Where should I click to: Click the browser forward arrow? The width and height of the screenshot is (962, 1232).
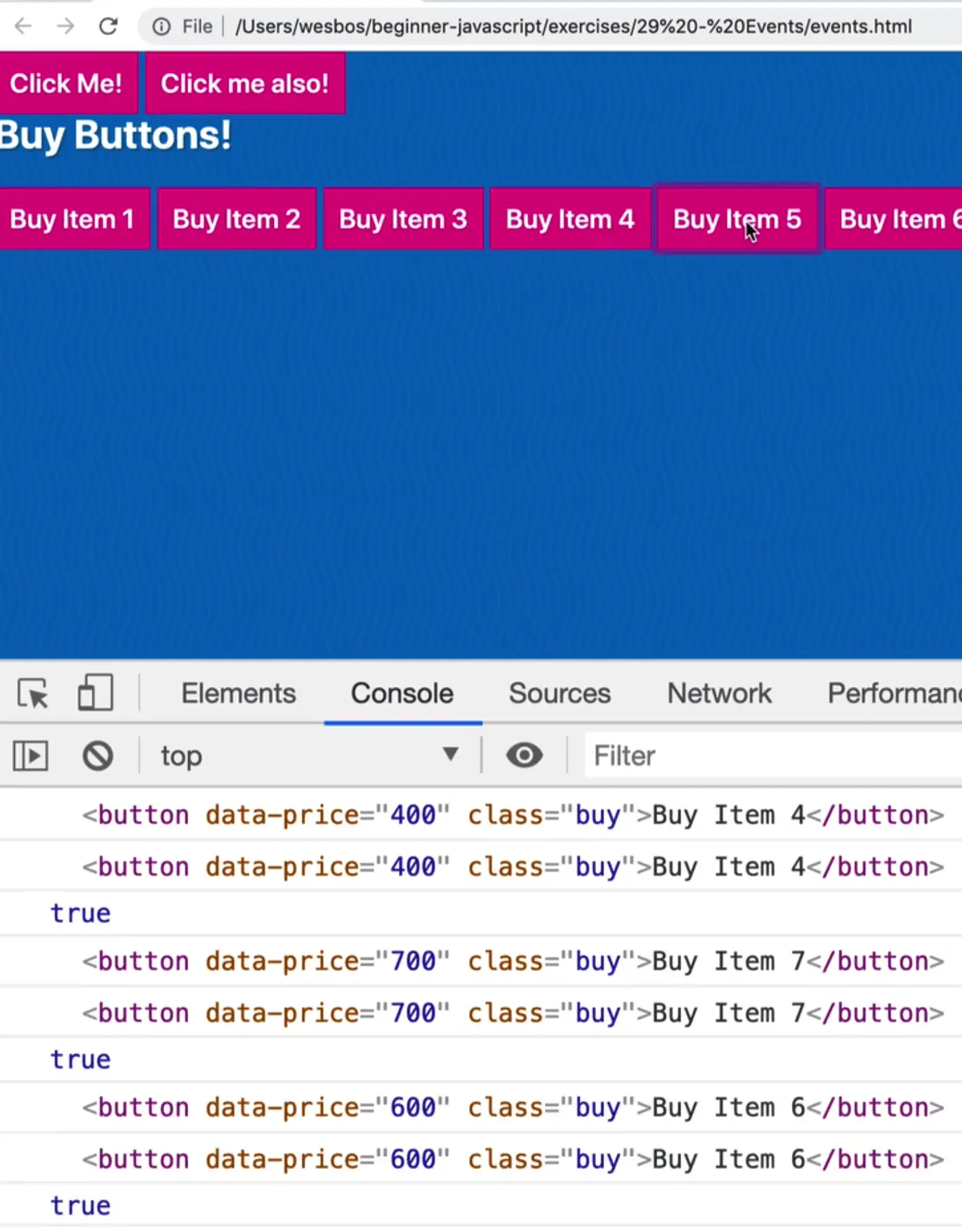tap(65, 27)
